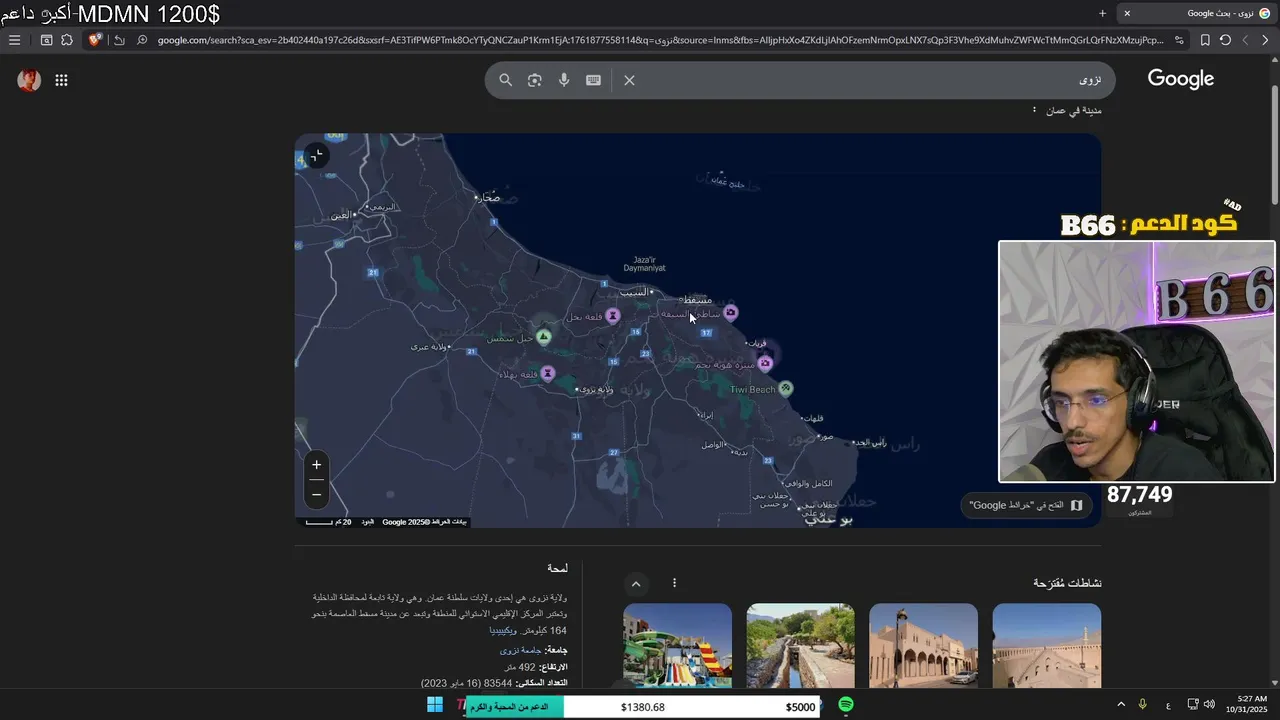
Task: Click the page vertical scrollbar
Action: coord(1273,145)
